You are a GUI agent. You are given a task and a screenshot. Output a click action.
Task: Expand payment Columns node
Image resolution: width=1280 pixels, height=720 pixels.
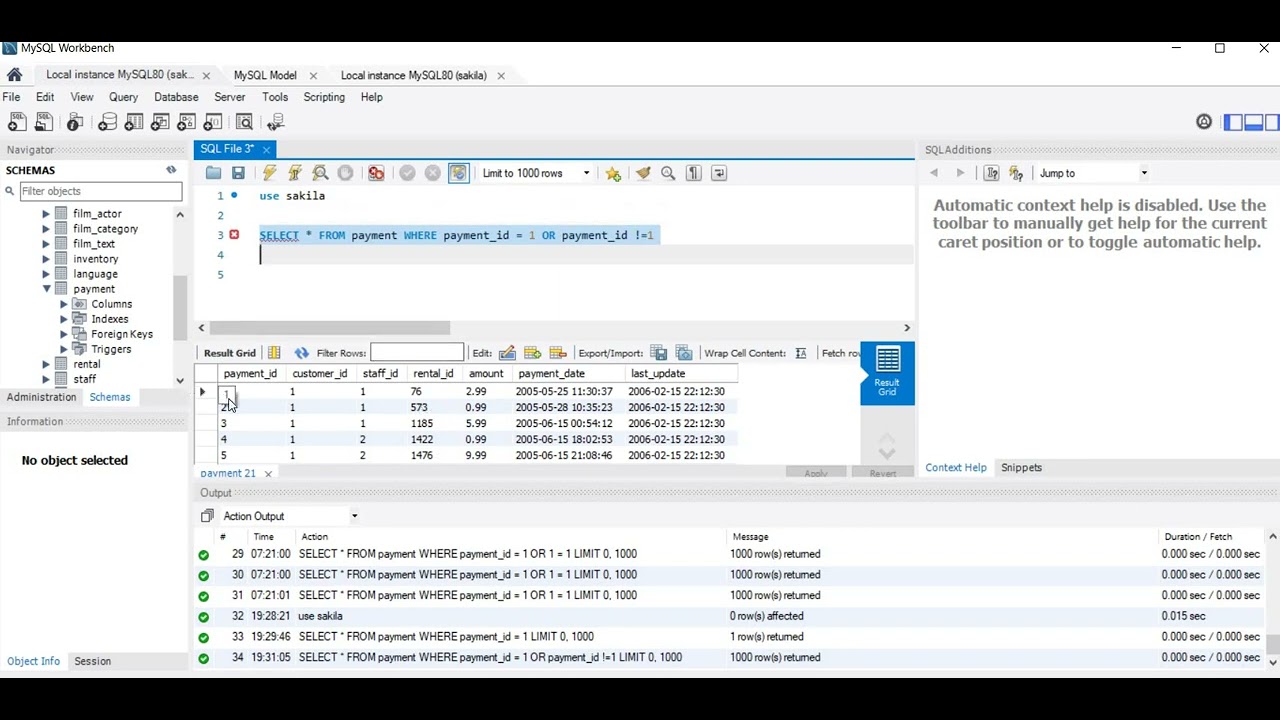click(64, 304)
